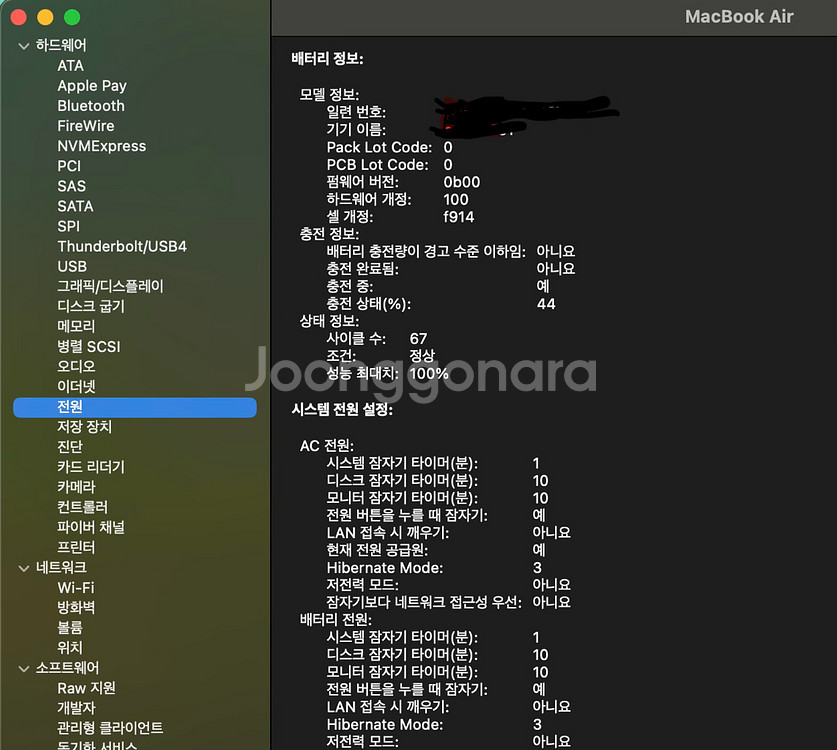Collapse the 하드웨어 section in sidebar
Image resolution: width=837 pixels, height=750 pixels.
pyautogui.click(x=22, y=45)
